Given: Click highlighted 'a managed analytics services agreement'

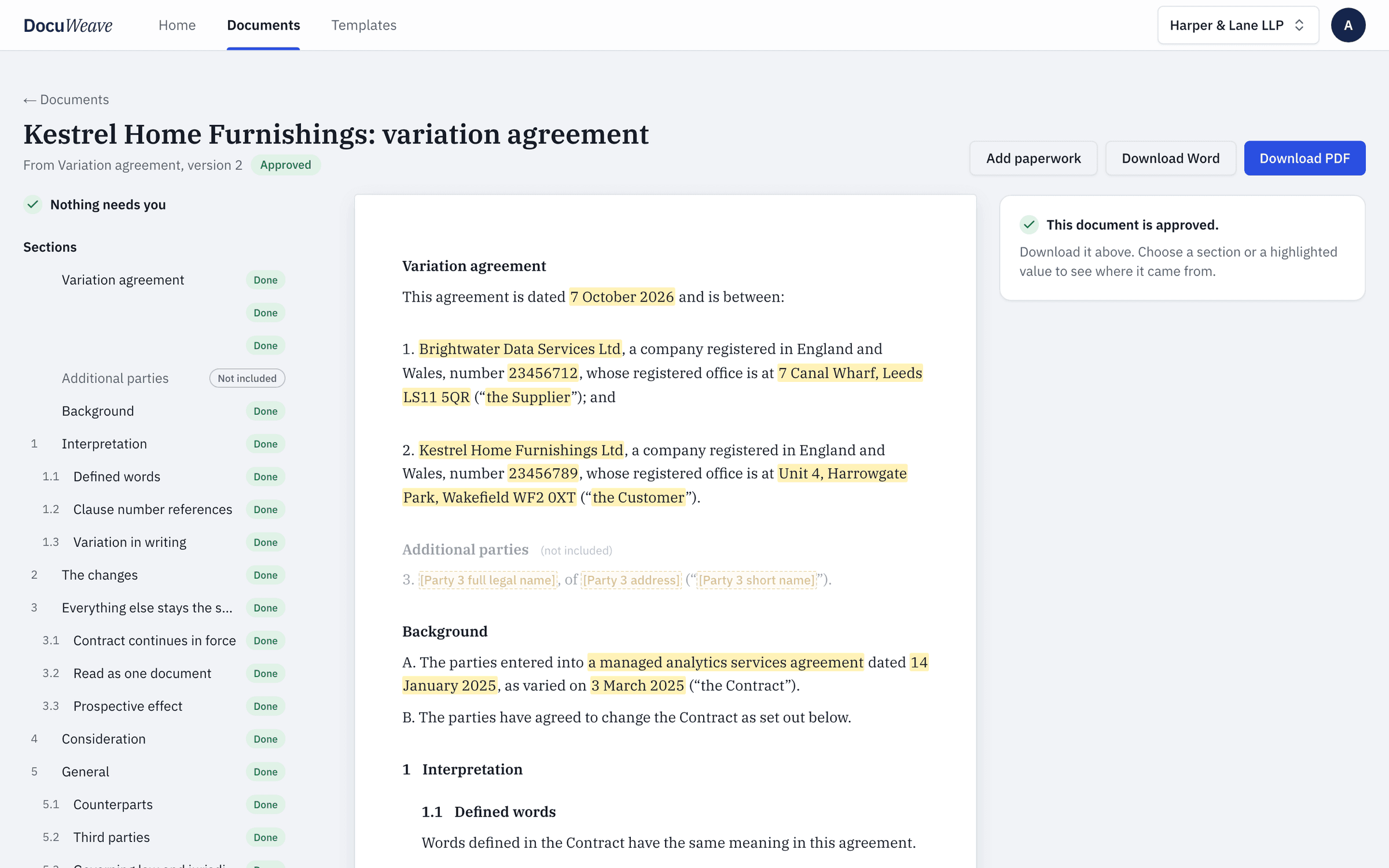Looking at the screenshot, I should [726, 663].
